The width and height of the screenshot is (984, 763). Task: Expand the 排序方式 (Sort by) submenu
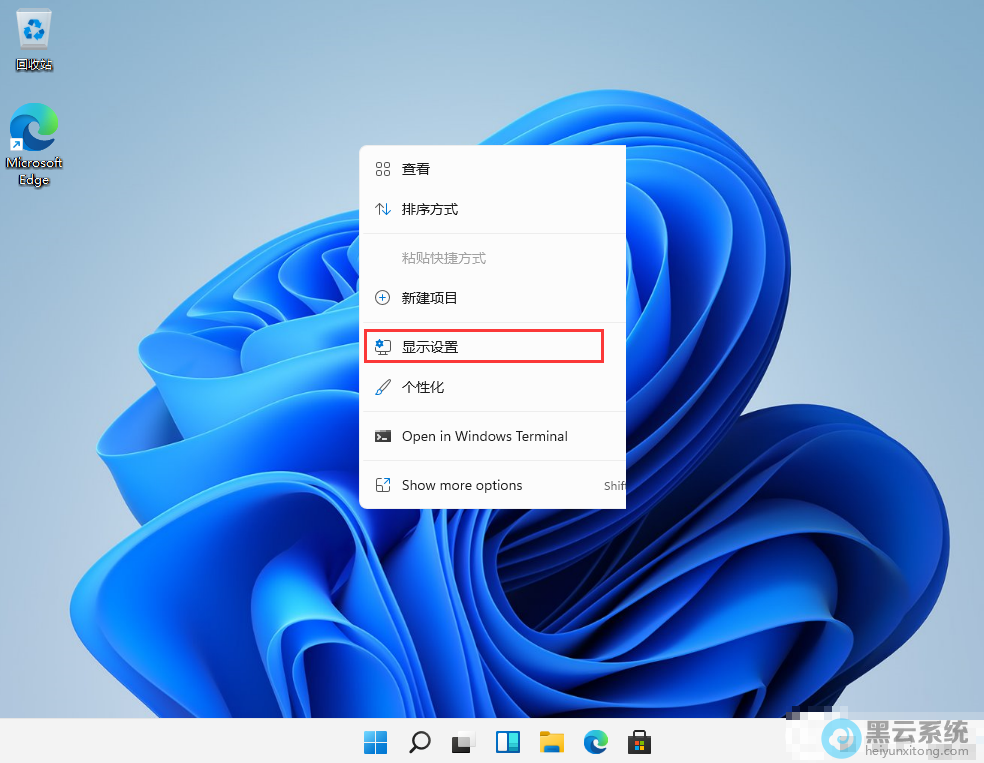[x=430, y=210]
